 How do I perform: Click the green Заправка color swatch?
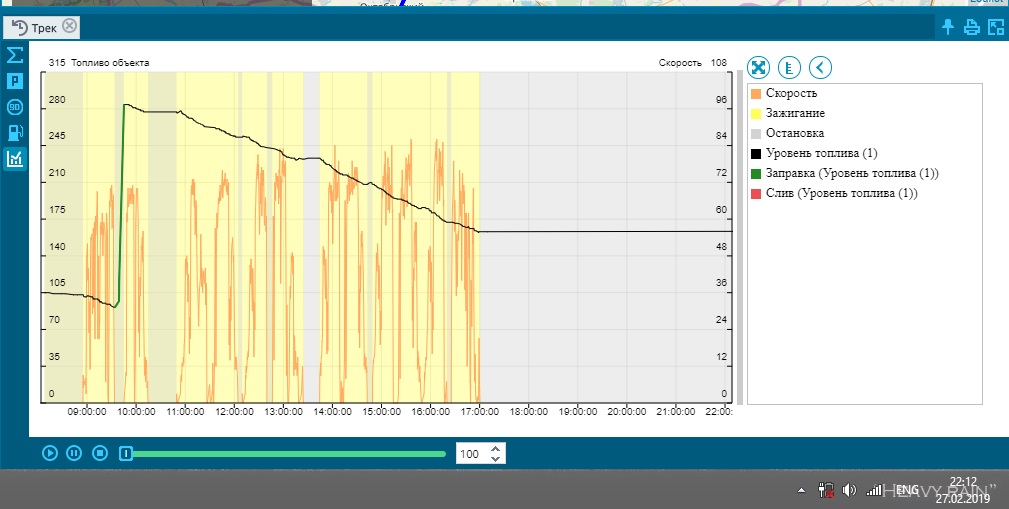point(756,174)
